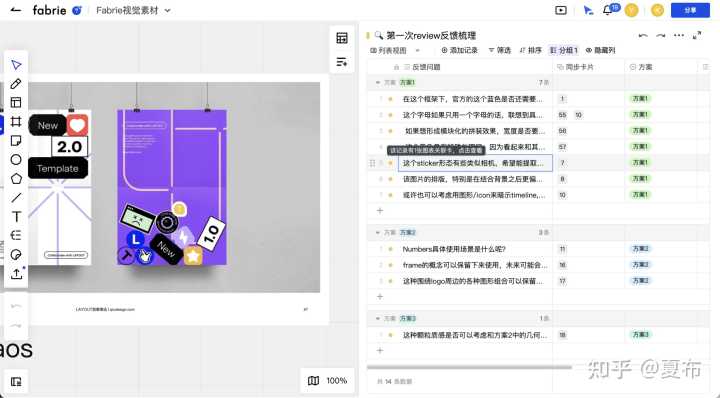Click the add list icon above canvas

pyautogui.click(x=342, y=62)
